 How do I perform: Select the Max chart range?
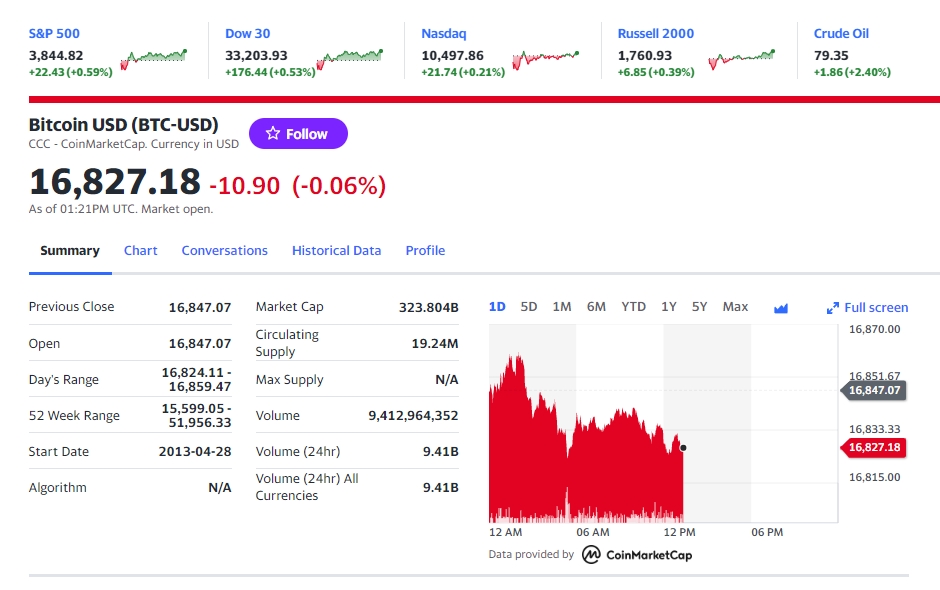(x=735, y=307)
